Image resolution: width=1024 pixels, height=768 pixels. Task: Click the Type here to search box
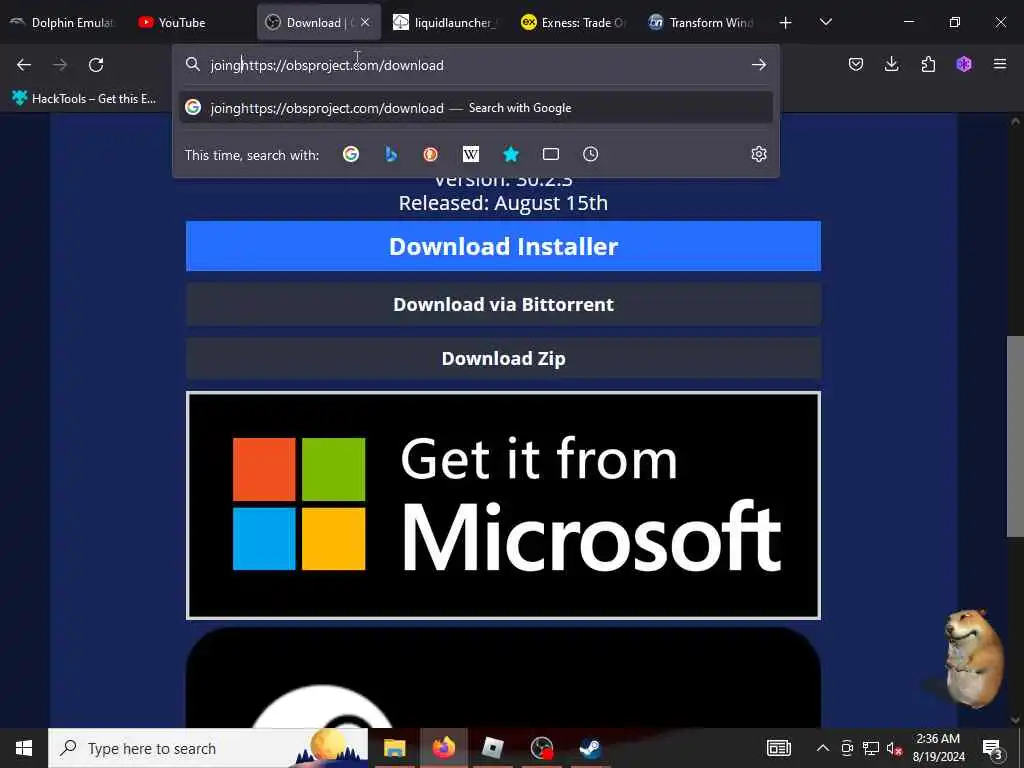[x=208, y=748]
